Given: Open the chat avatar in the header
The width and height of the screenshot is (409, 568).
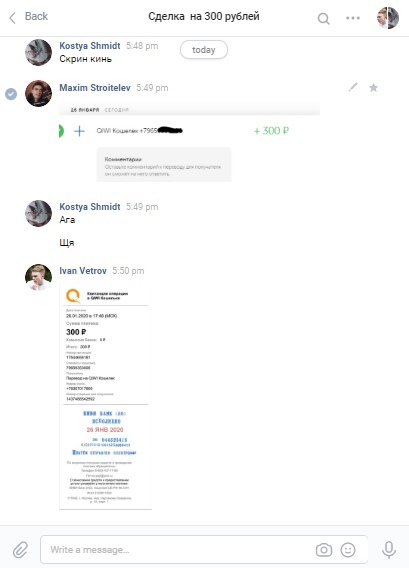Looking at the screenshot, I should point(388,18).
